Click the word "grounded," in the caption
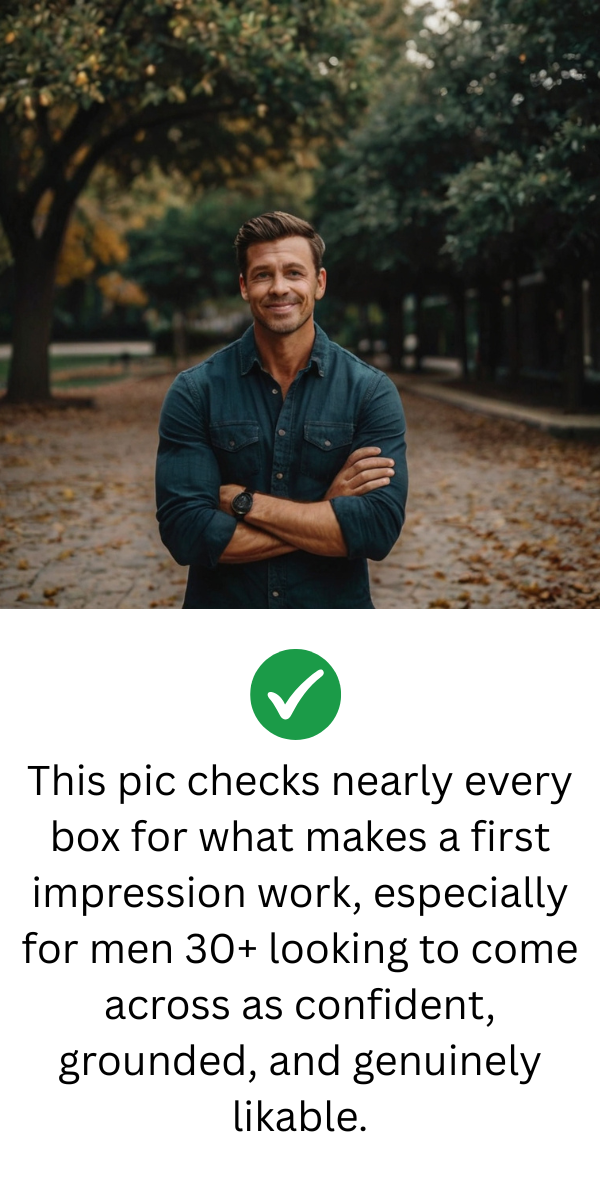This screenshot has height=1200, width=600. (x=161, y=1061)
